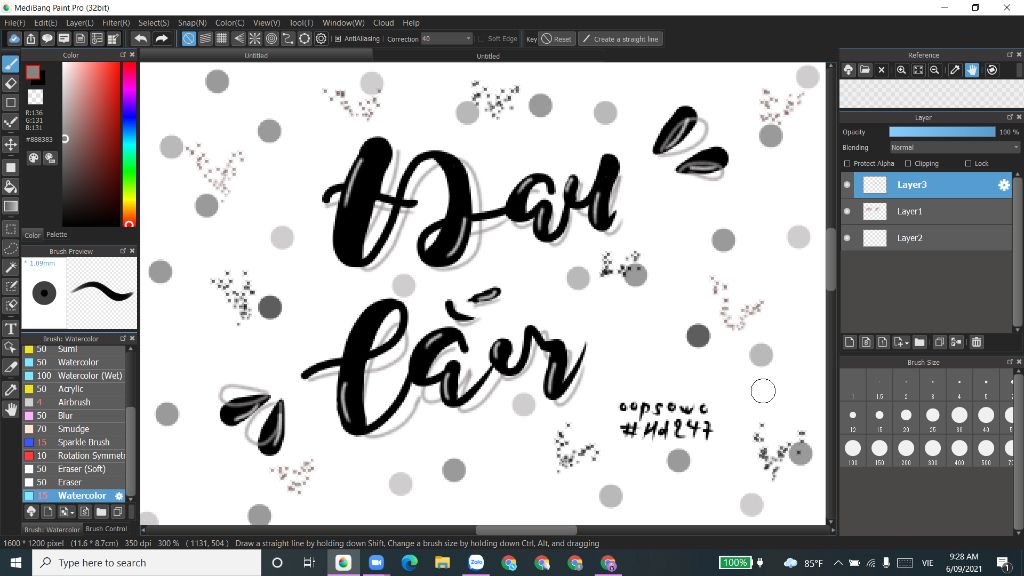This screenshot has height=576, width=1024.
Task: Enable the concentric circle snap guide
Action: [x=271, y=39]
